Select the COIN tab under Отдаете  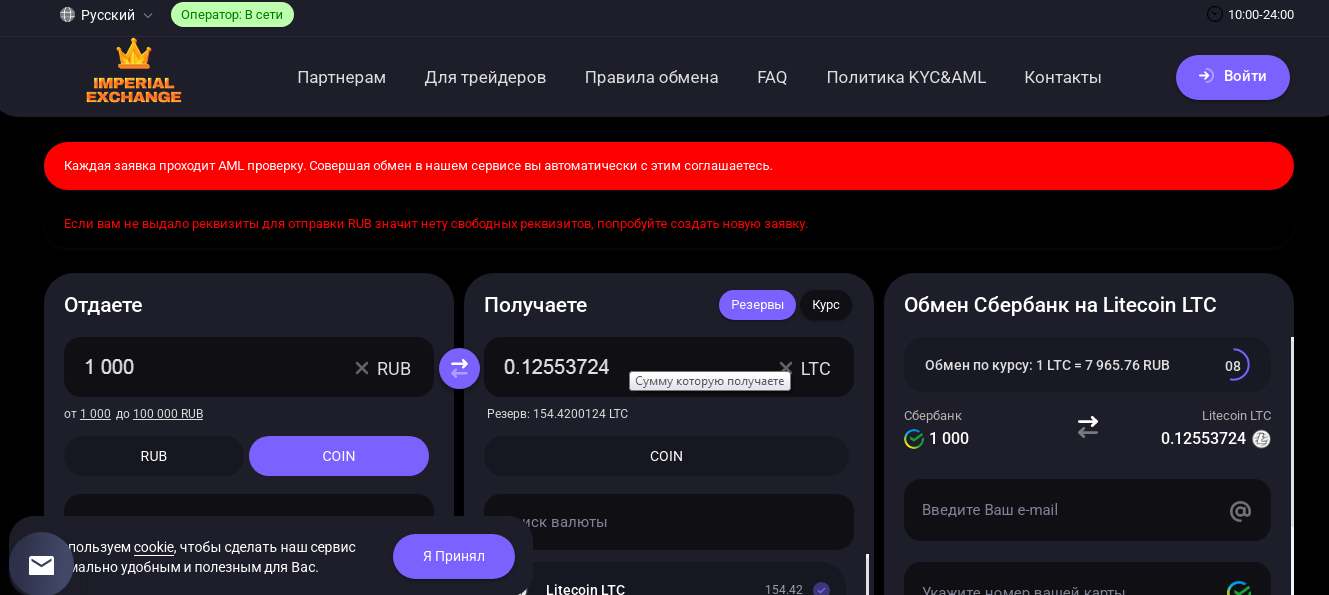[x=339, y=456]
